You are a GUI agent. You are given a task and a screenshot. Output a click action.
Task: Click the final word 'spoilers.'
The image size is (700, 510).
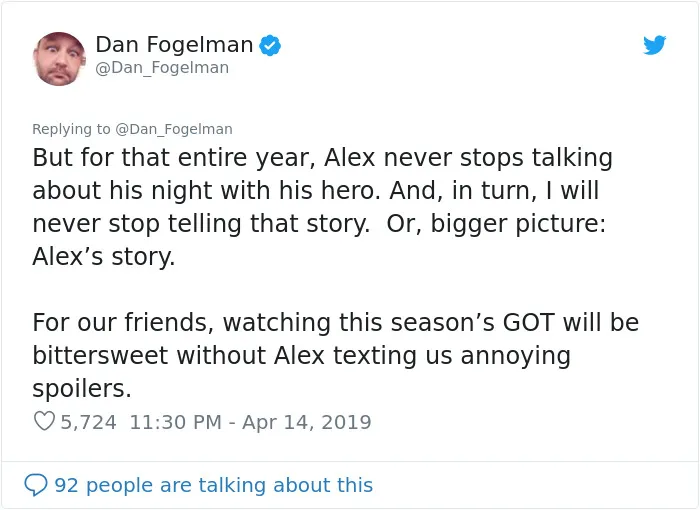pos(82,389)
